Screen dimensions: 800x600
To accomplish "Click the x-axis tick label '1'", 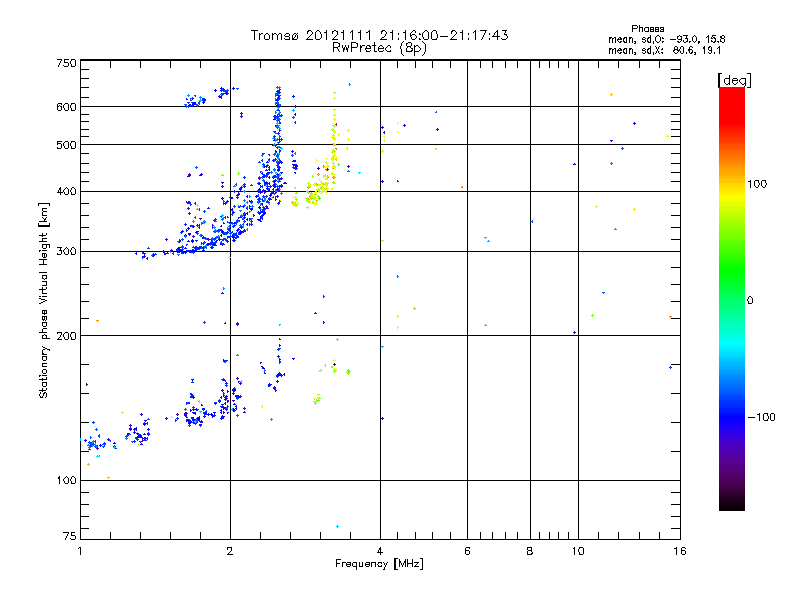I will [80, 551].
